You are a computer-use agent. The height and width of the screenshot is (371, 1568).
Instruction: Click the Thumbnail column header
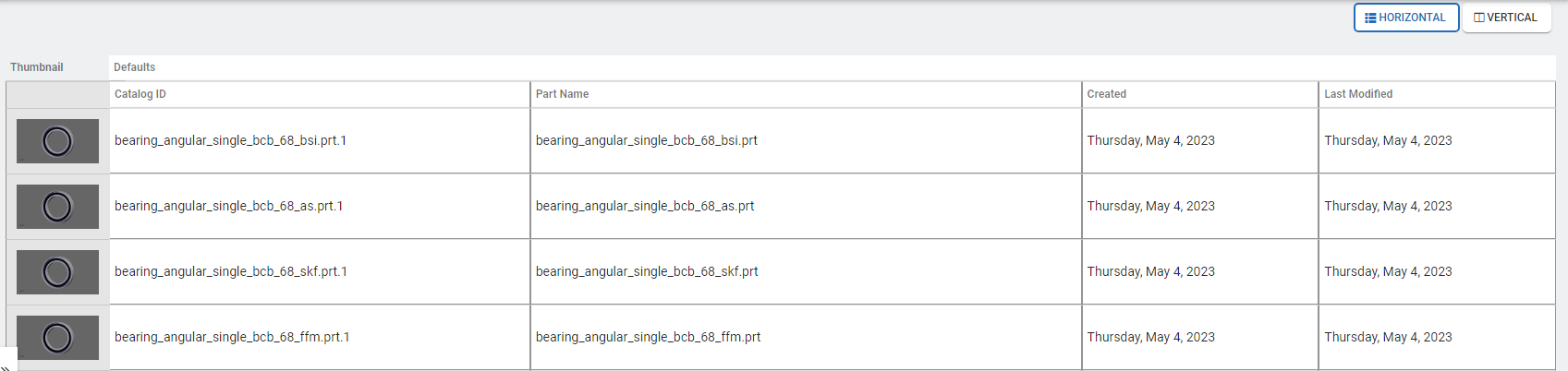37,67
